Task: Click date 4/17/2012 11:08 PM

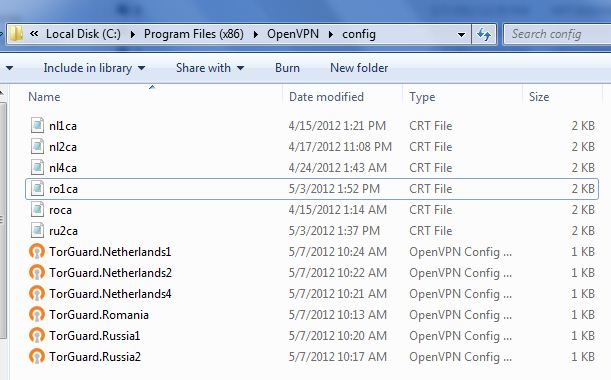Action: [x=340, y=147]
